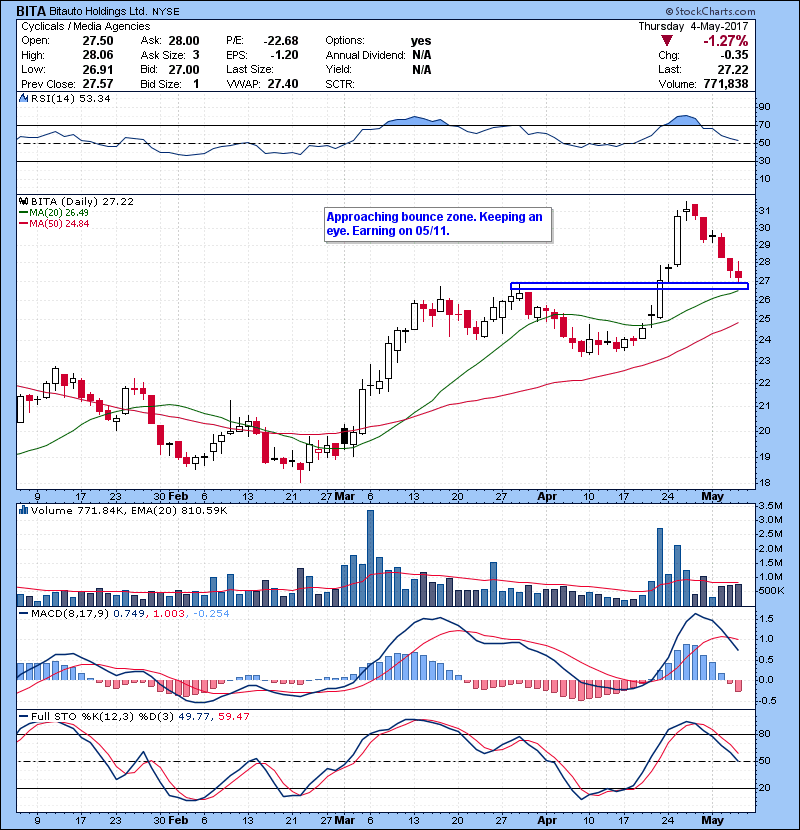
Task: Click the MA(50) 24.84 legend text
Action: coord(59,223)
